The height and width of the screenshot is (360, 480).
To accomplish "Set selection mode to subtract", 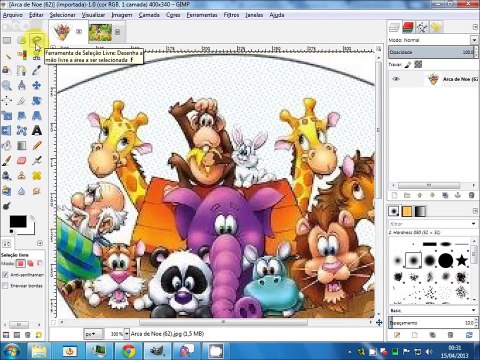I will click(x=39, y=264).
